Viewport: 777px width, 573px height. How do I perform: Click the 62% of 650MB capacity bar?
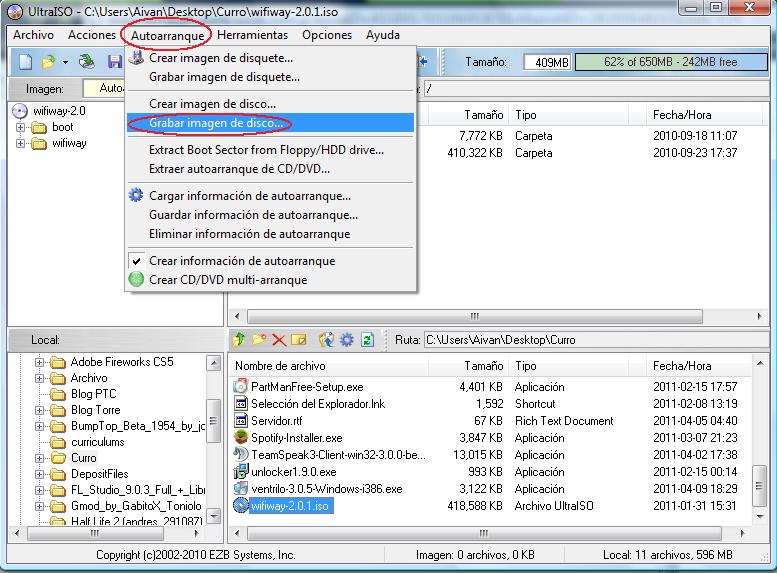[x=671, y=62]
